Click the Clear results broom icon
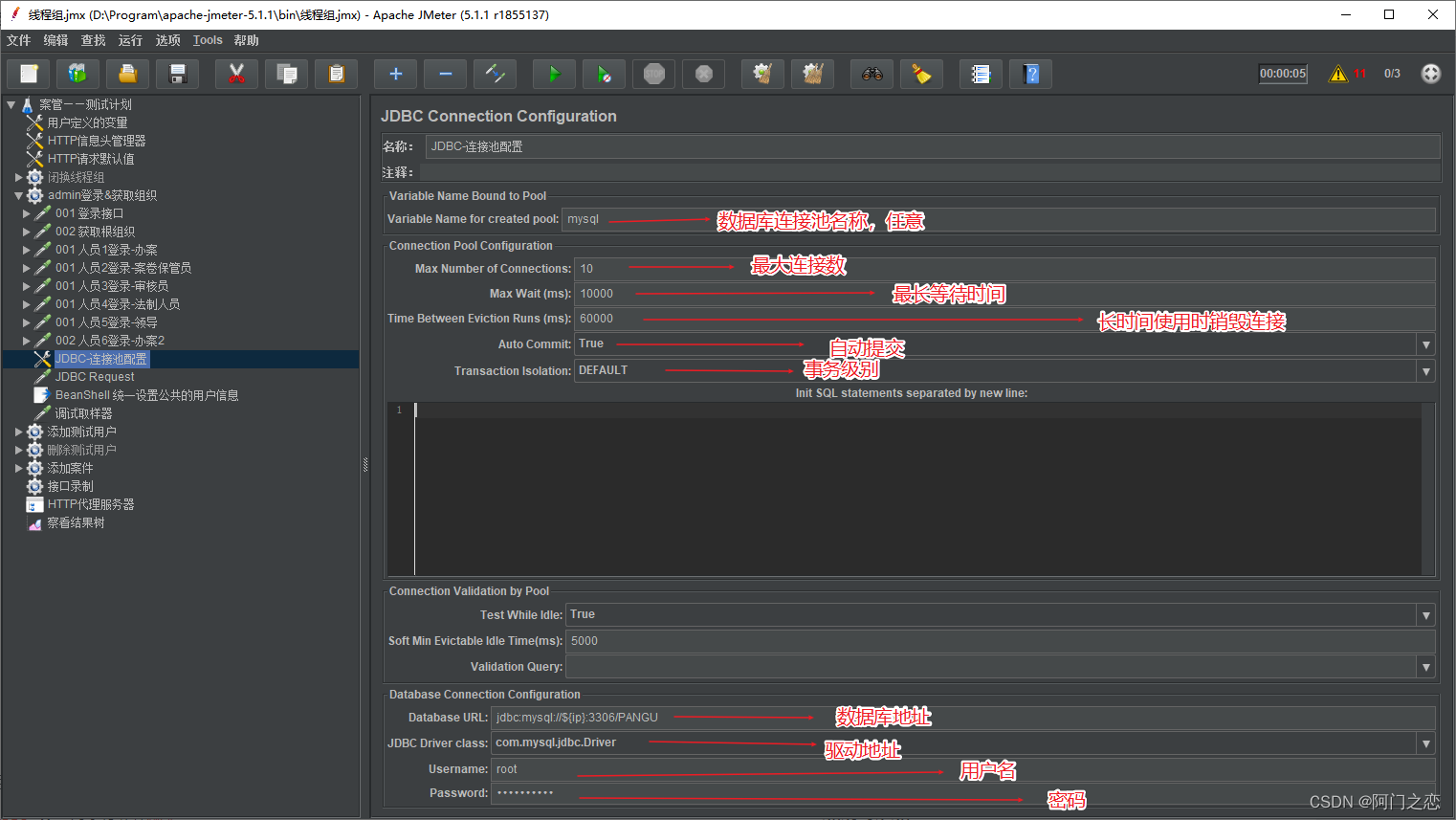The image size is (1456, 820). [x=763, y=74]
